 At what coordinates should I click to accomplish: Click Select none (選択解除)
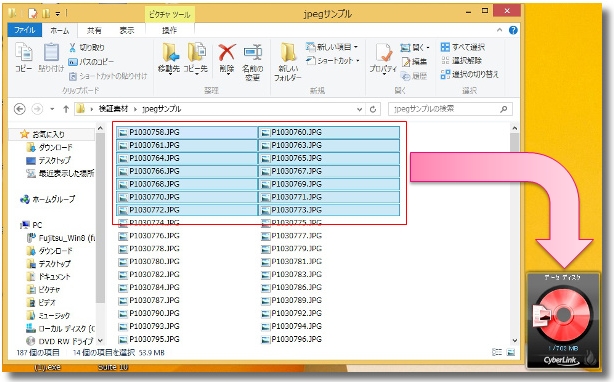[x=461, y=60]
